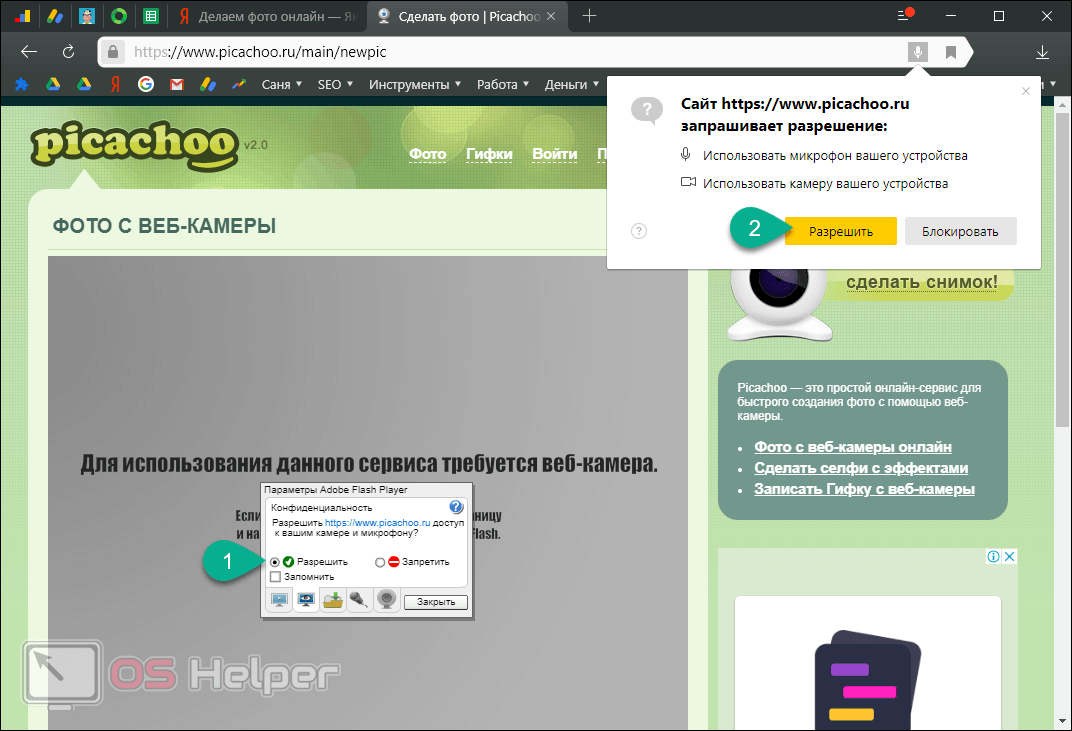The height and width of the screenshot is (731, 1072).
Task: Select the Запретить radio button in Flash
Action: (380, 562)
